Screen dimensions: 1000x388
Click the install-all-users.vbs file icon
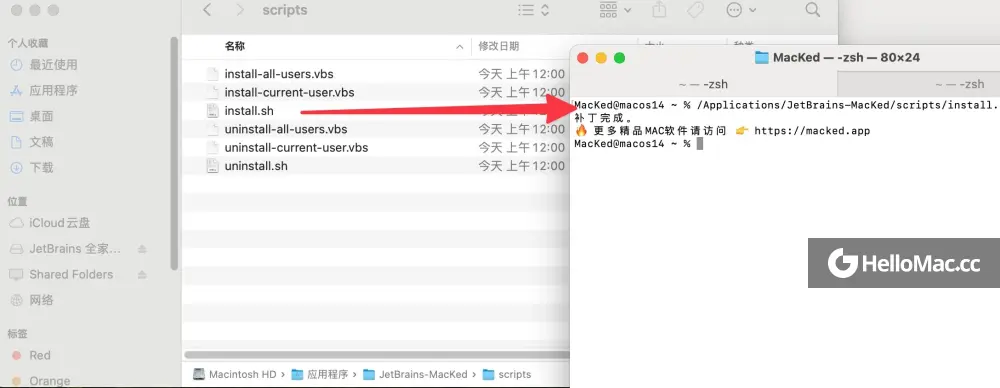212,74
